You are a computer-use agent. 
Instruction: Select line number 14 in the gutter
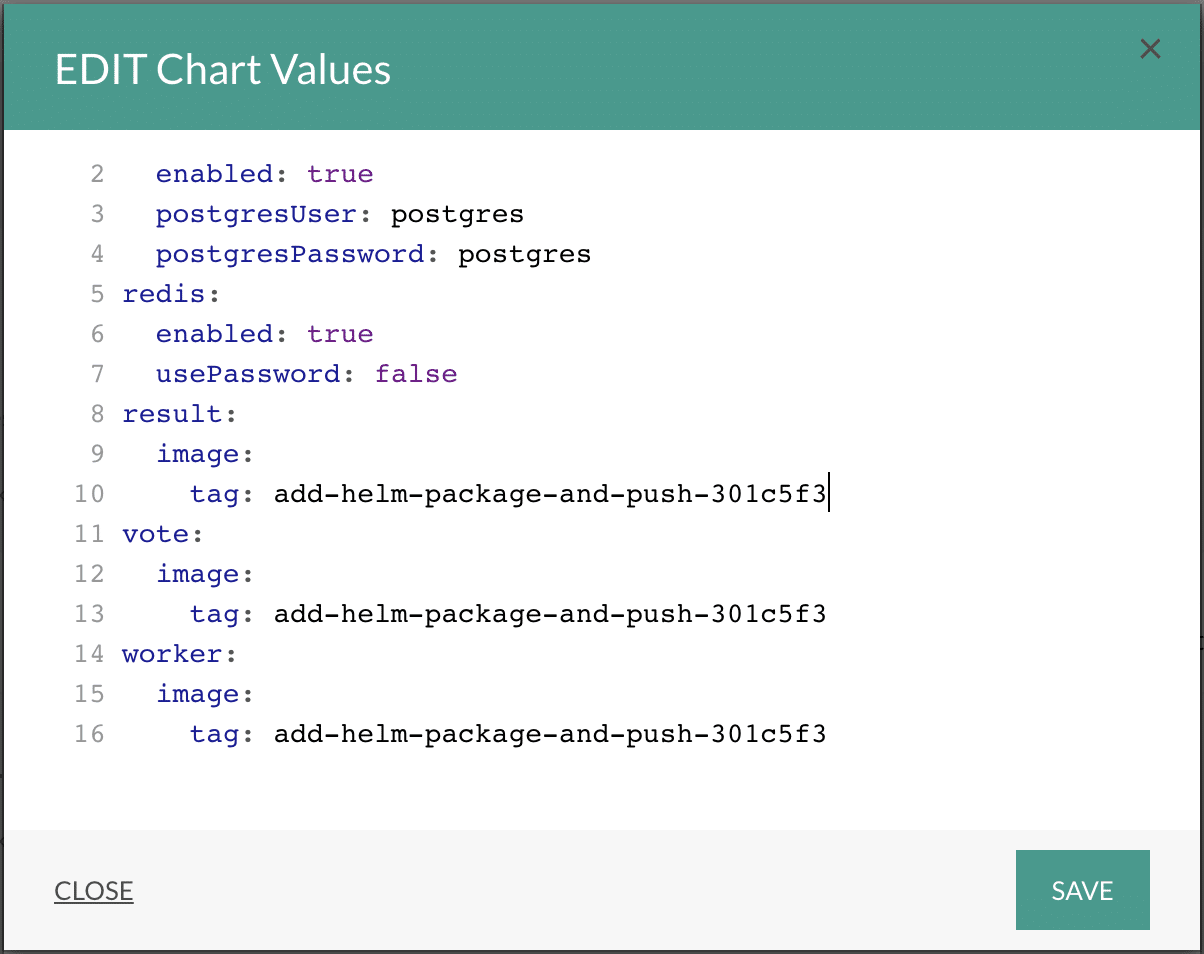click(x=89, y=654)
